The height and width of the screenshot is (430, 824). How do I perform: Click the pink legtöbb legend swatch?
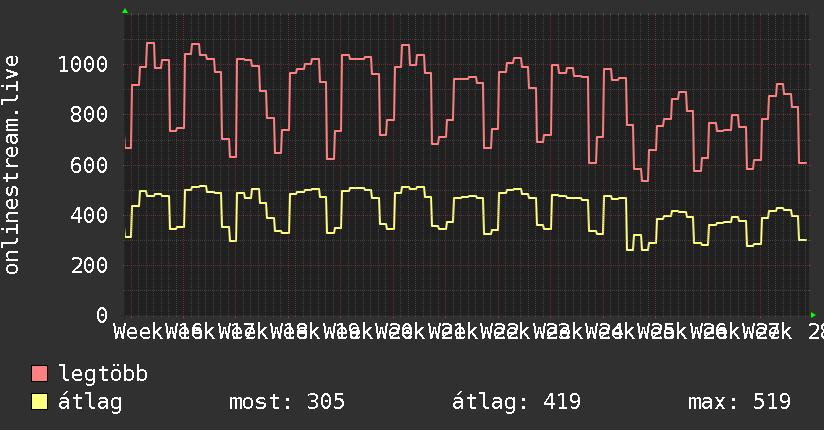(x=39, y=374)
